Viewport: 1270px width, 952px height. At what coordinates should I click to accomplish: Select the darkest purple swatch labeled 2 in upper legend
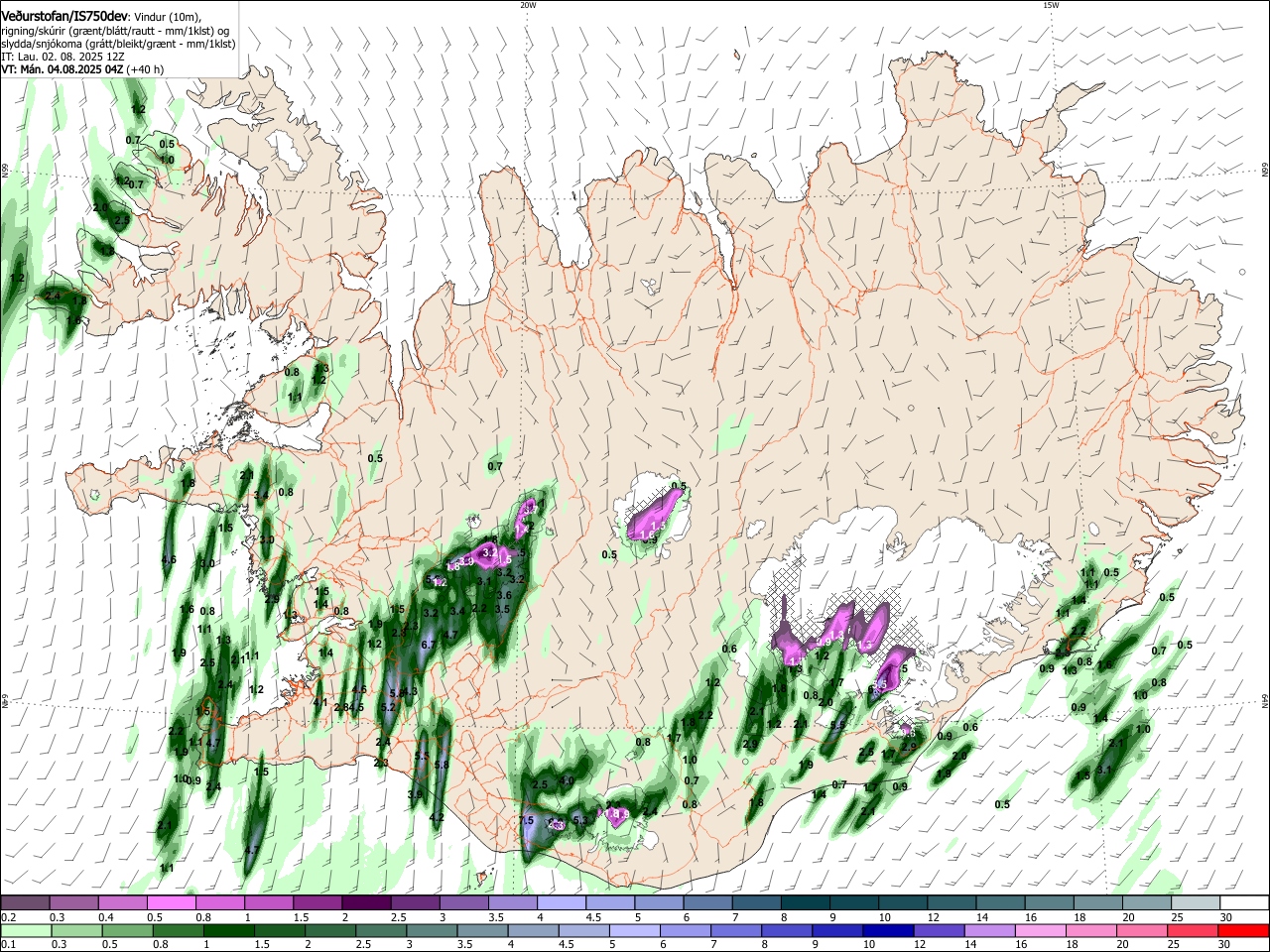(x=366, y=903)
